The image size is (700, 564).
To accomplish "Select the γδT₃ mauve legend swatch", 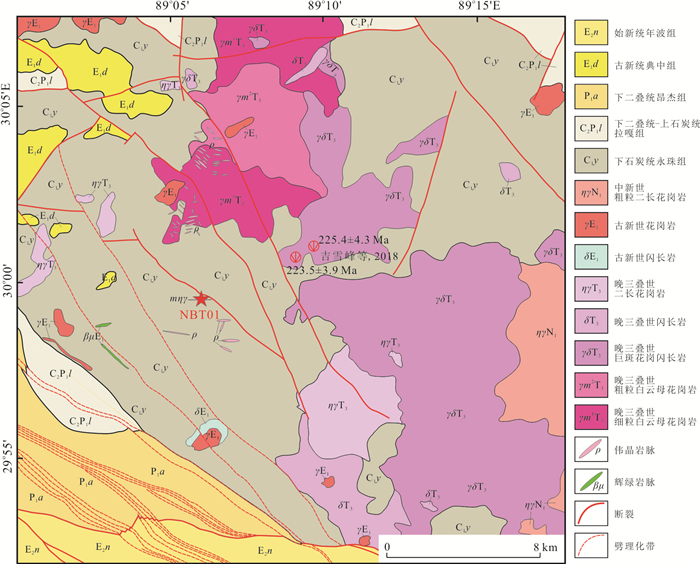I will (591, 353).
